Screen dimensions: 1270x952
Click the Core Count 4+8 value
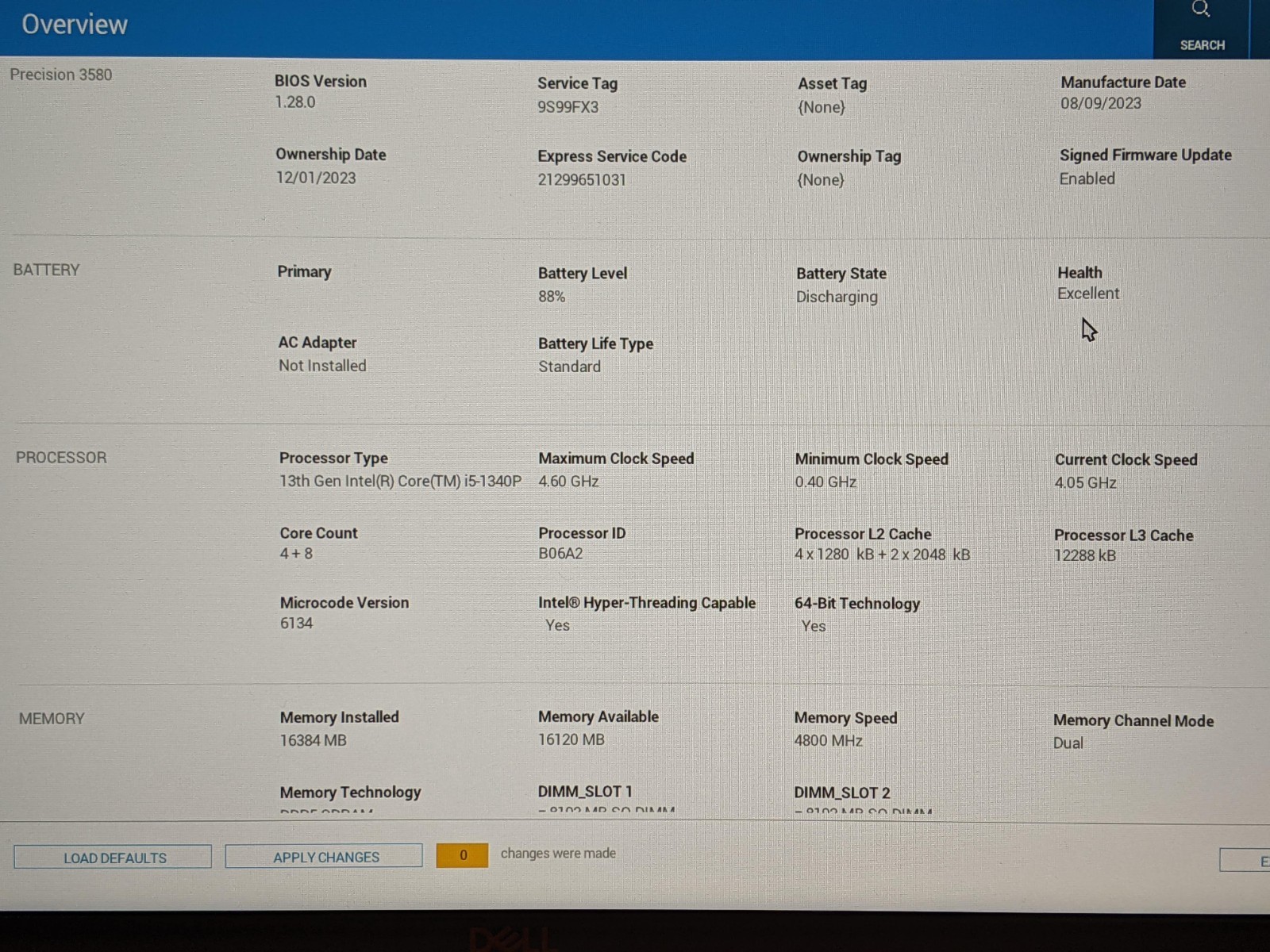coord(296,554)
